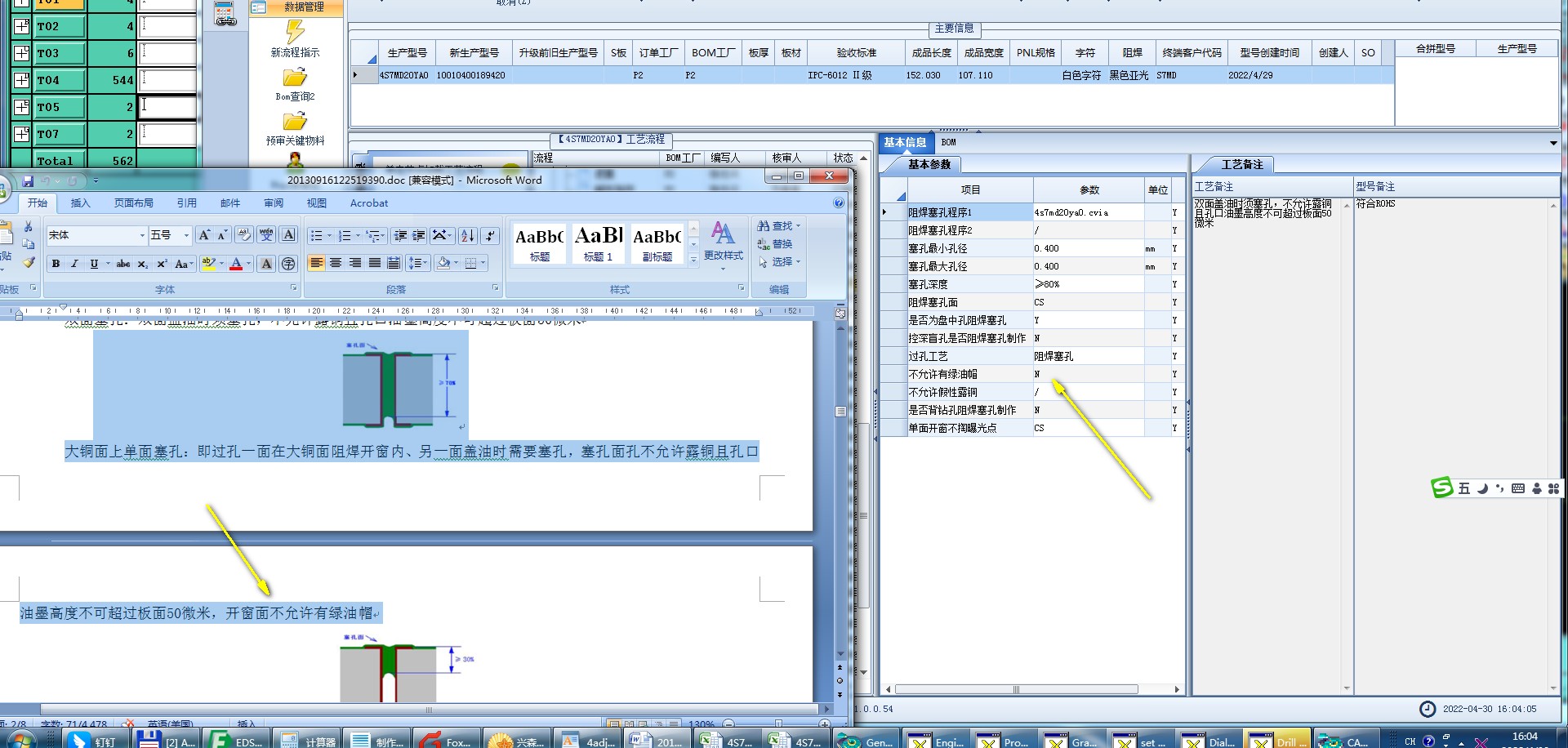Click the Shrink Font icon
This screenshot has height=748, width=1568.
[222, 235]
